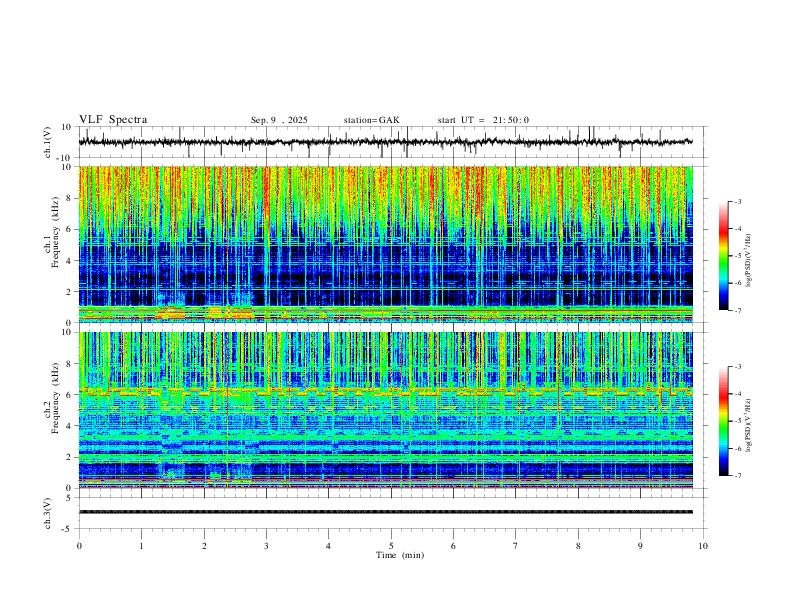The height and width of the screenshot is (612, 792).
Task: Click the "VLF Spectra" plot title
Action: click(x=113, y=120)
